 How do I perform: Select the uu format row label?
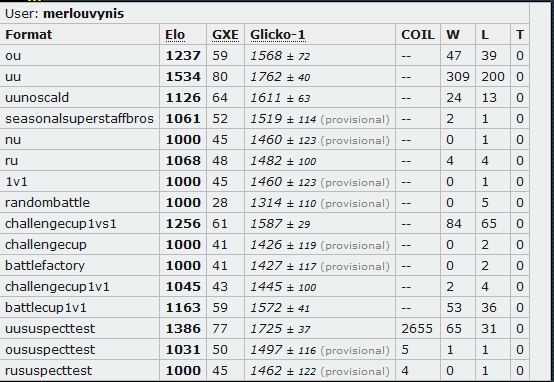[13, 77]
